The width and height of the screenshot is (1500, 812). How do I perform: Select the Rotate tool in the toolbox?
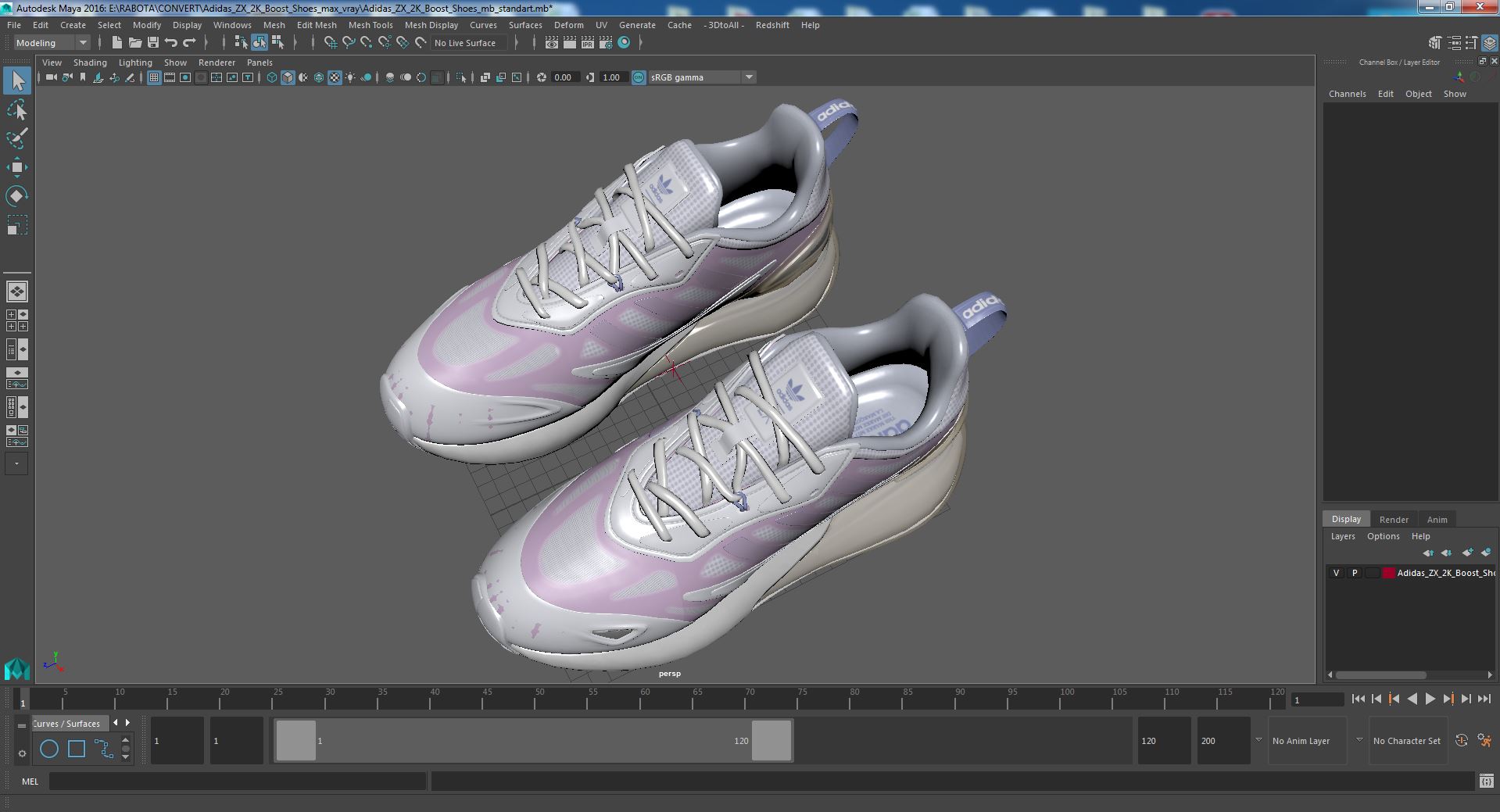pyautogui.click(x=17, y=195)
